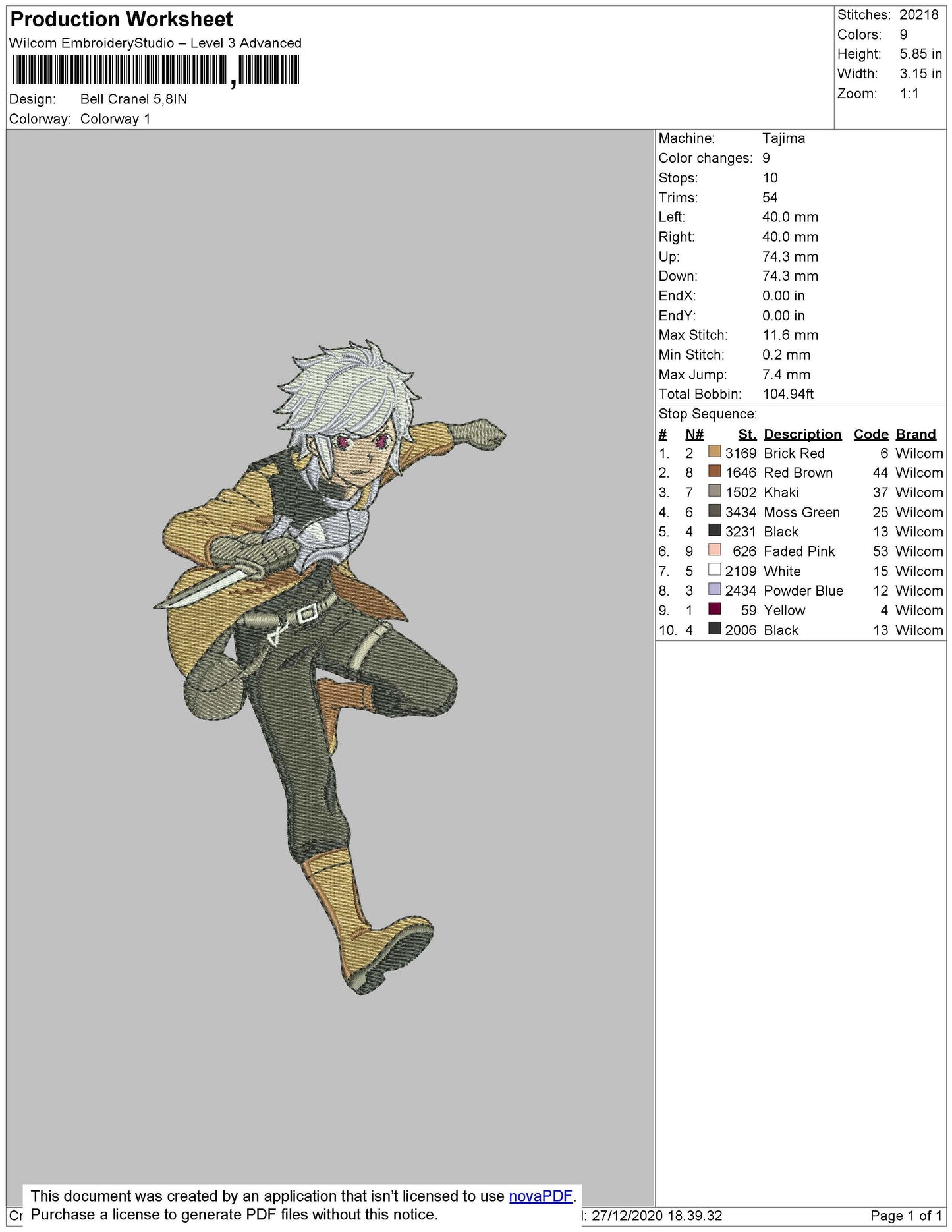Click the barcode under the worksheet title
This screenshot has width=952, height=1232.
(x=155, y=70)
